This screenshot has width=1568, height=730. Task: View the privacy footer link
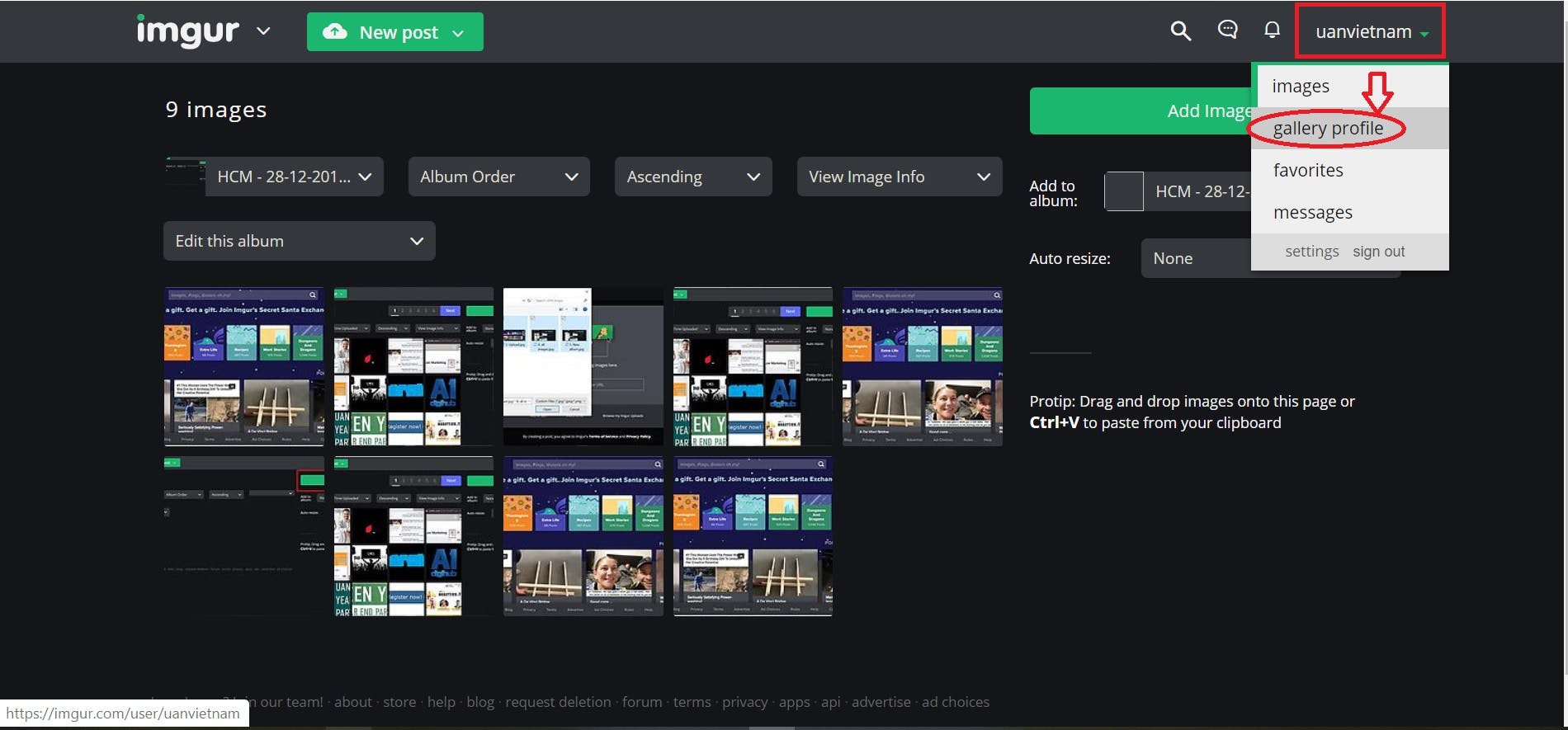coord(745,702)
